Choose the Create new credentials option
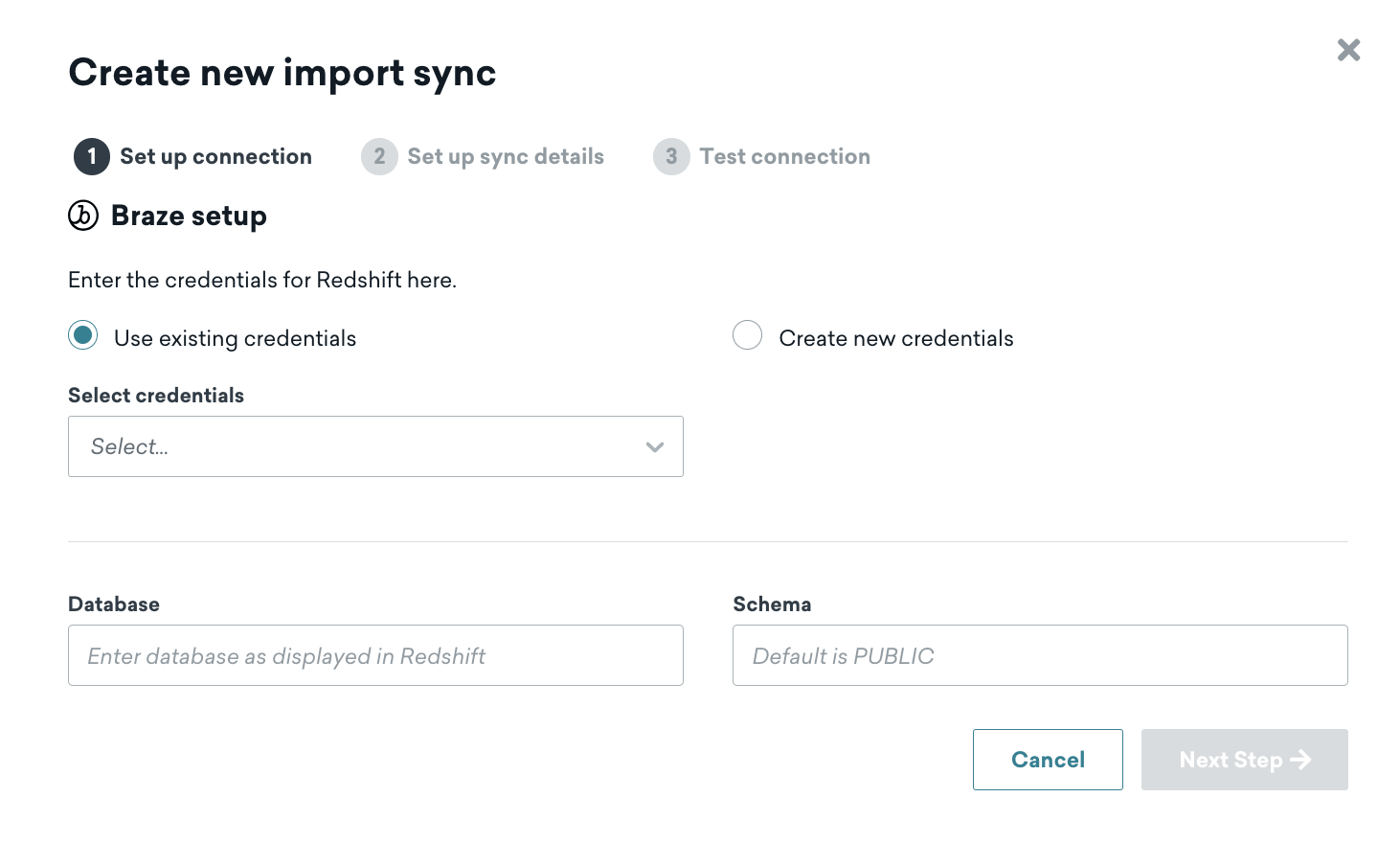The width and height of the screenshot is (1400, 843). [x=747, y=335]
